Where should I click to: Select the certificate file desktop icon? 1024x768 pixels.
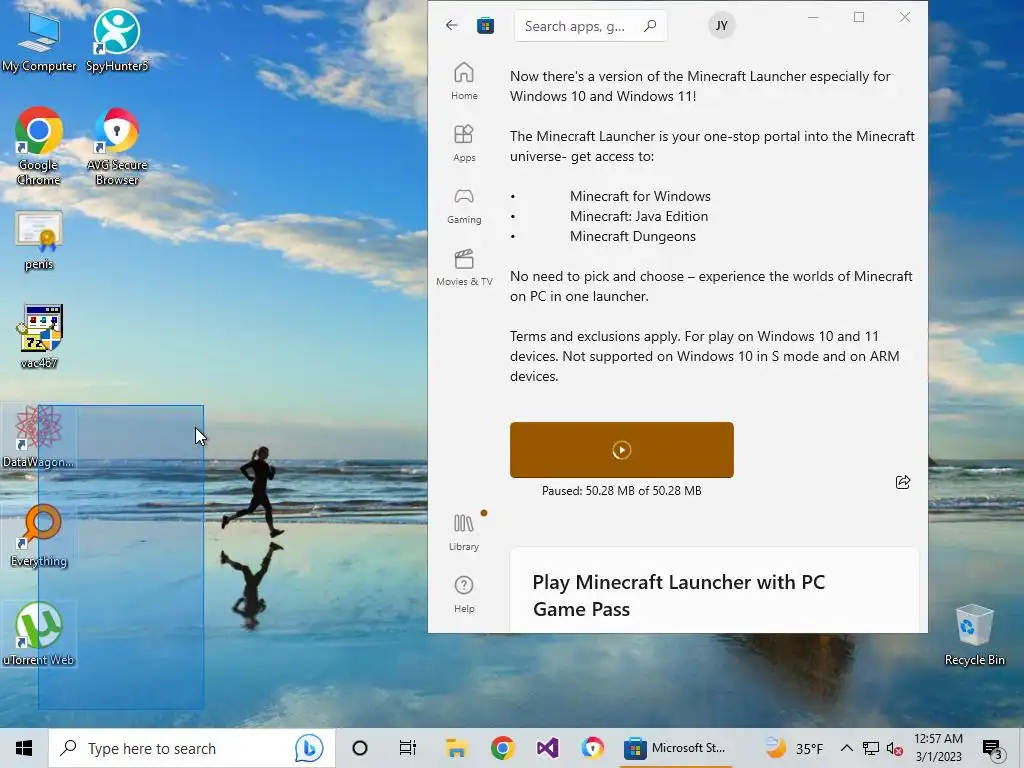click(x=39, y=240)
